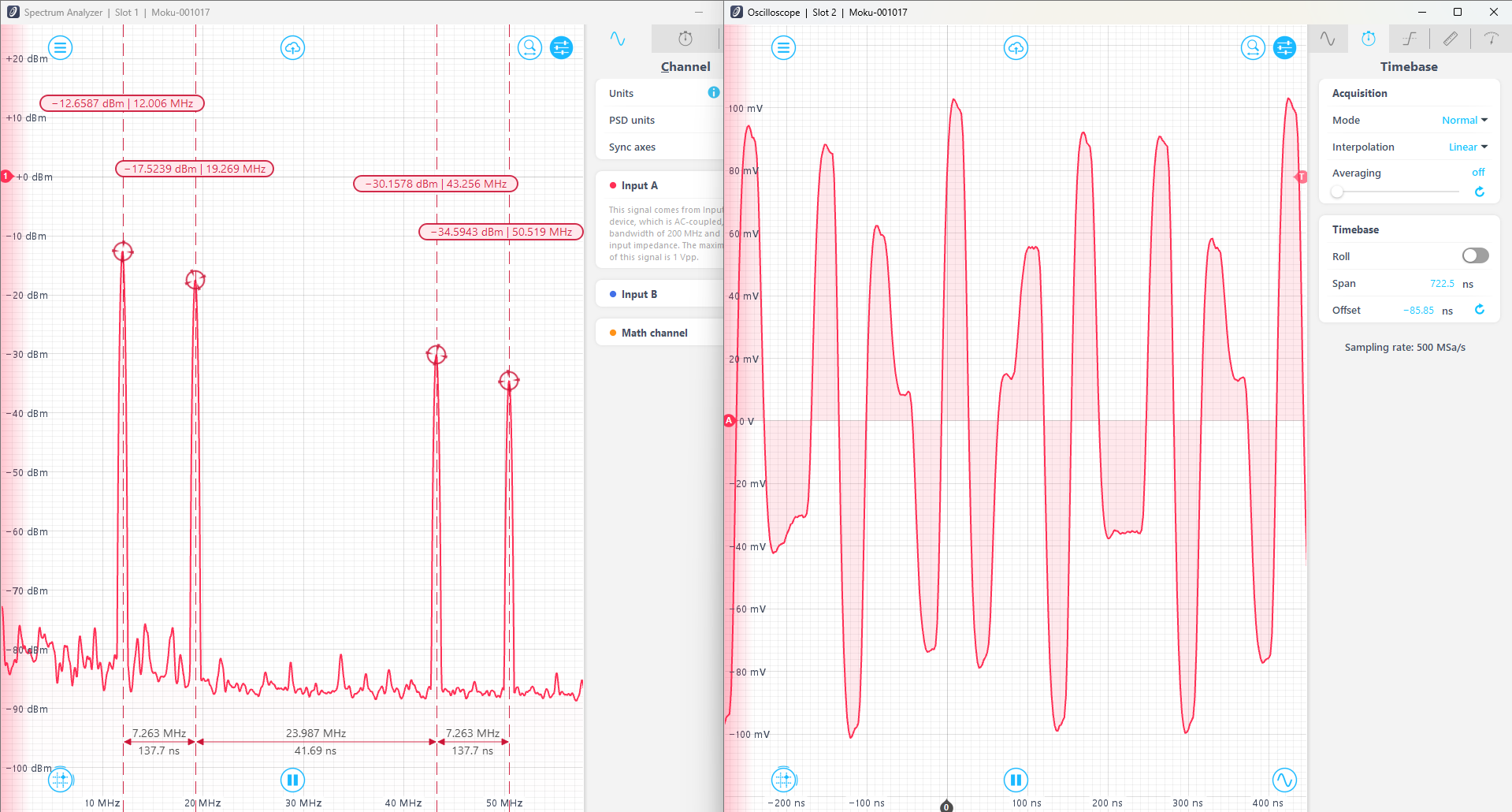1512x812 pixels.
Task: Open the Spectrum Analyzer hamburger menu
Action: coord(61,47)
